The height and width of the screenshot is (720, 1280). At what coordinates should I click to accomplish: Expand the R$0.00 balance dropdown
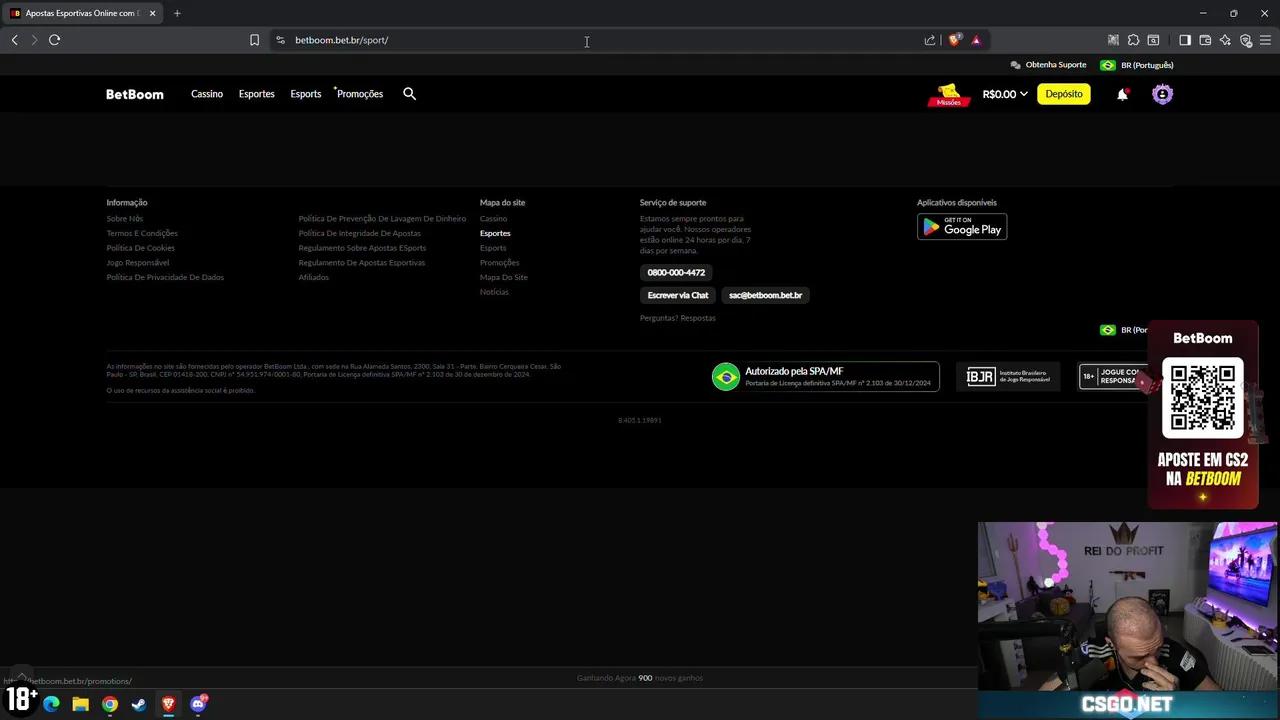(x=1003, y=93)
